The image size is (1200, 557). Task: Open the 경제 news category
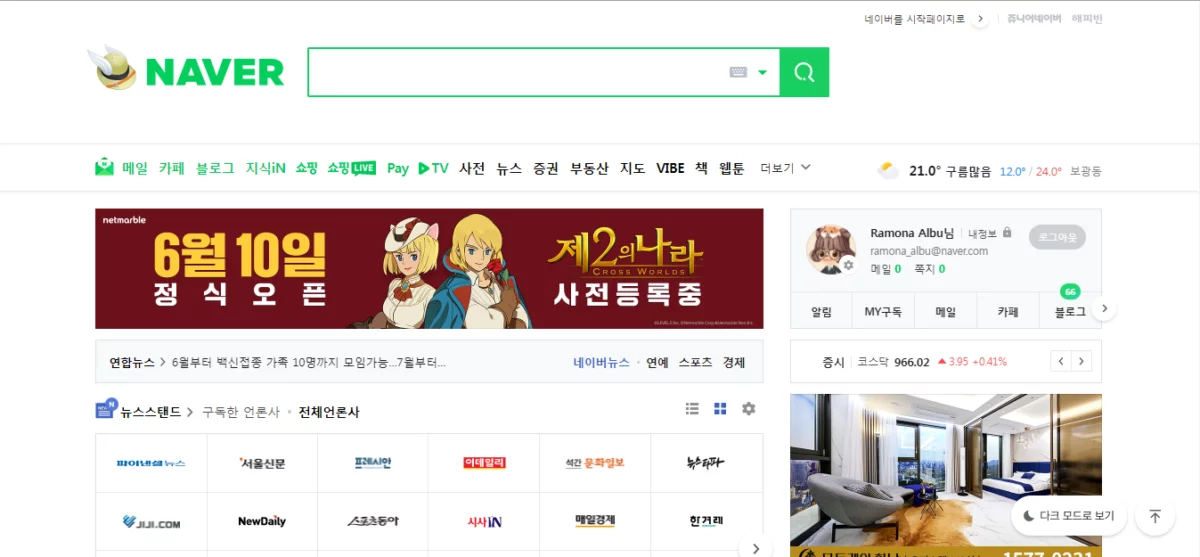[x=734, y=362]
